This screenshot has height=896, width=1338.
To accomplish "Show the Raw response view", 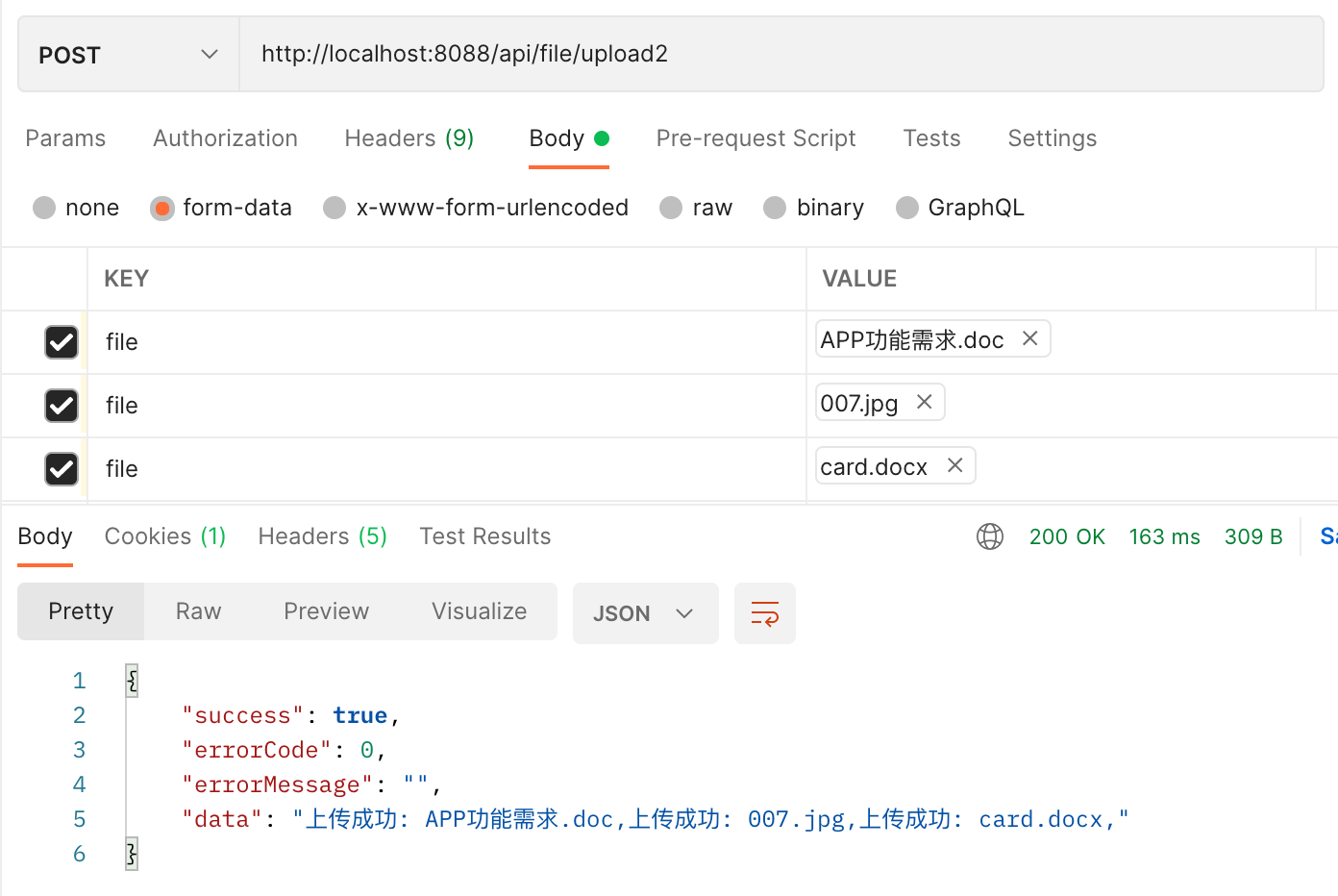I will (x=198, y=611).
